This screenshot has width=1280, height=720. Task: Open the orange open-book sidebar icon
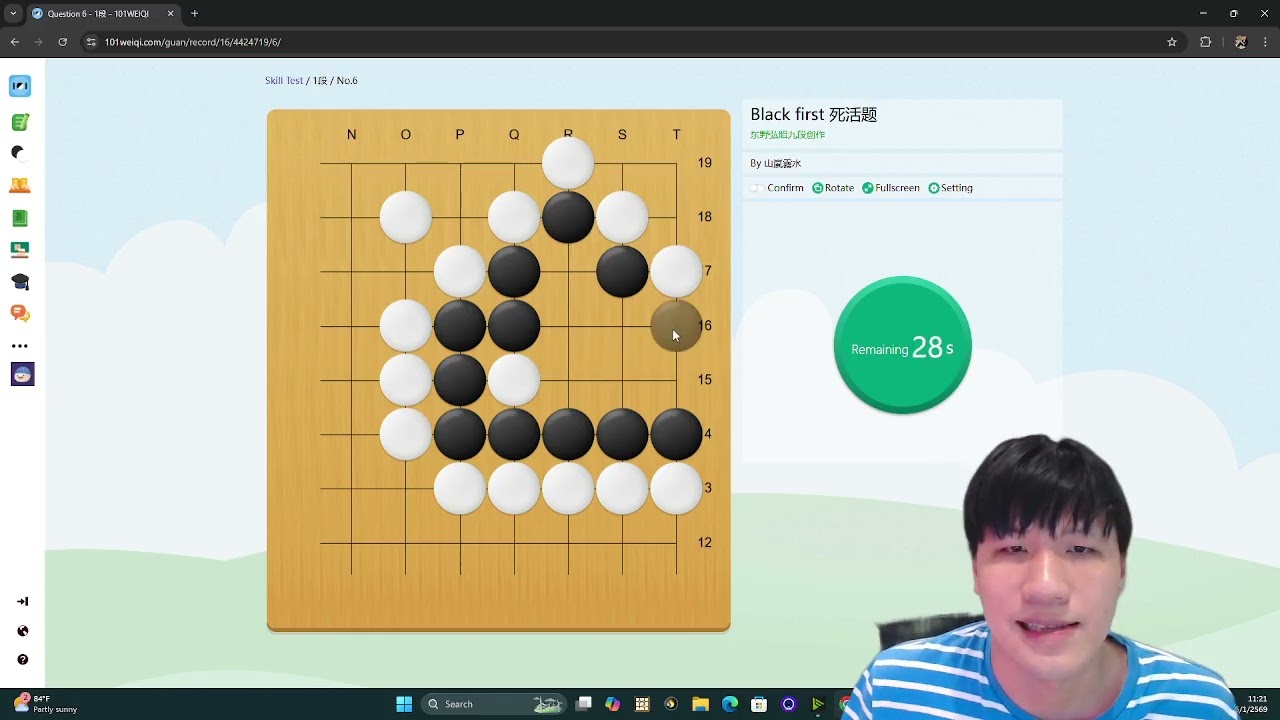[x=20, y=185]
